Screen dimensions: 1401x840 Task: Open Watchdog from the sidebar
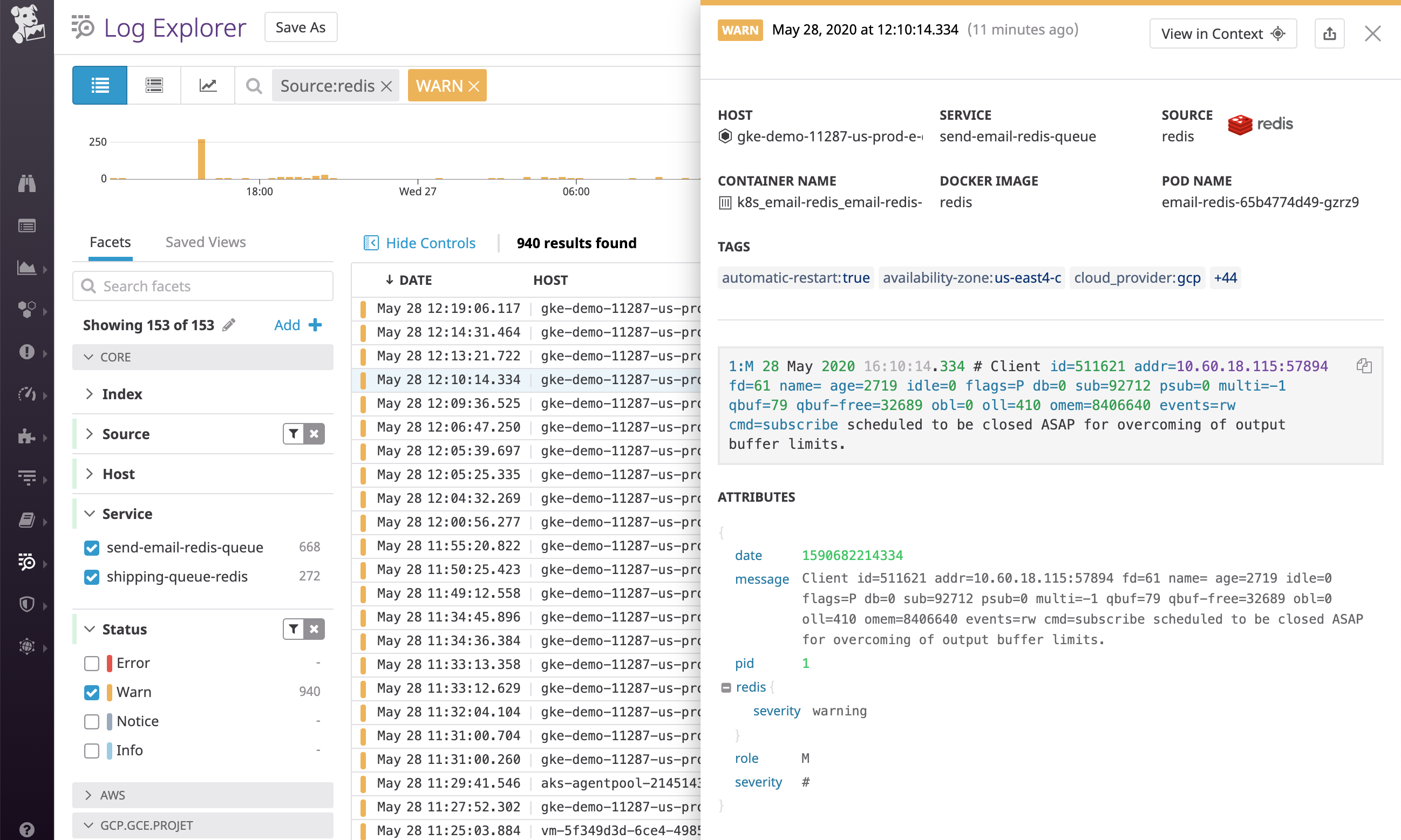26,183
